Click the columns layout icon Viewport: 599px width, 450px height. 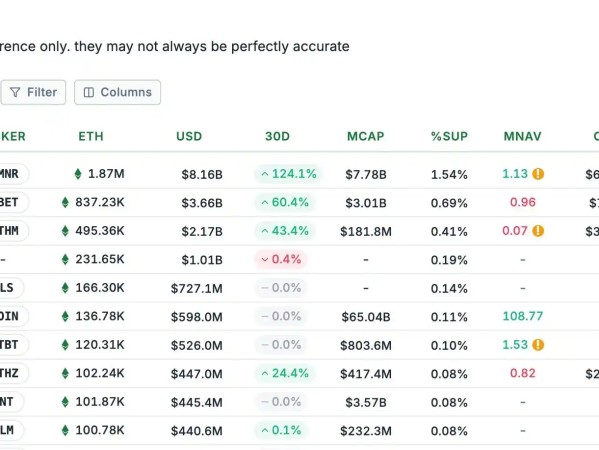tap(89, 92)
